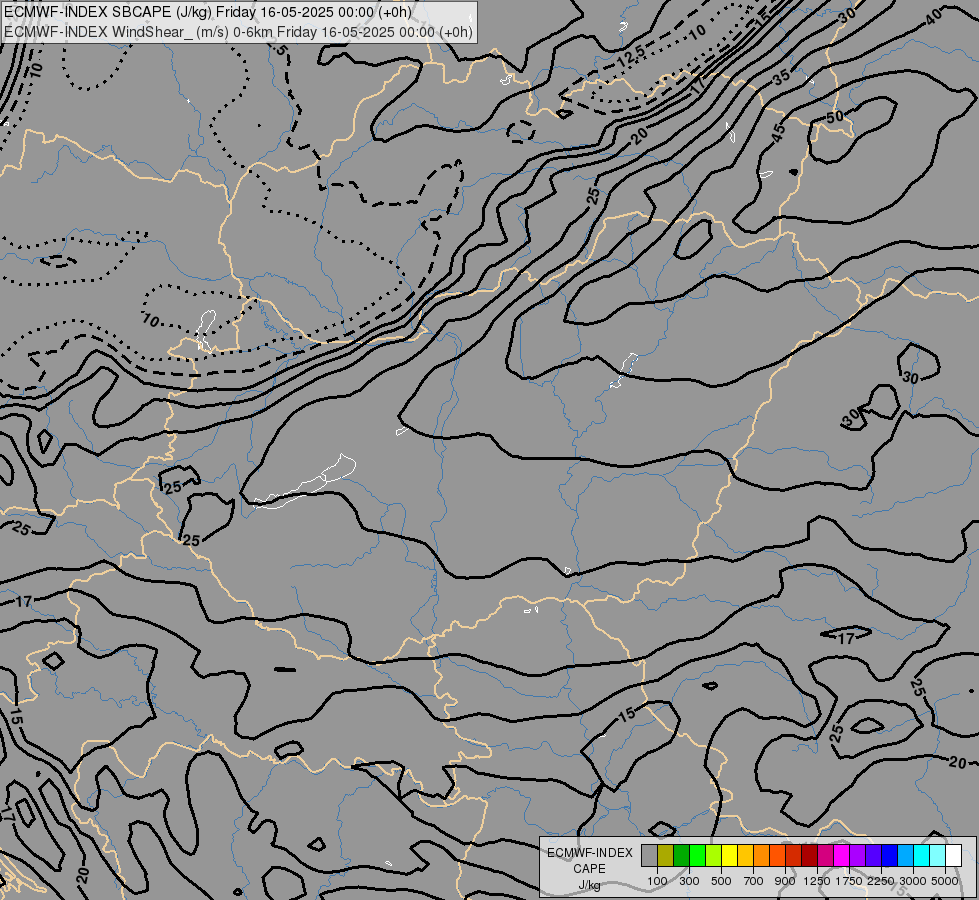Viewport: 979px width, 900px height.
Task: Click the 50 contour label
Action: (835, 116)
